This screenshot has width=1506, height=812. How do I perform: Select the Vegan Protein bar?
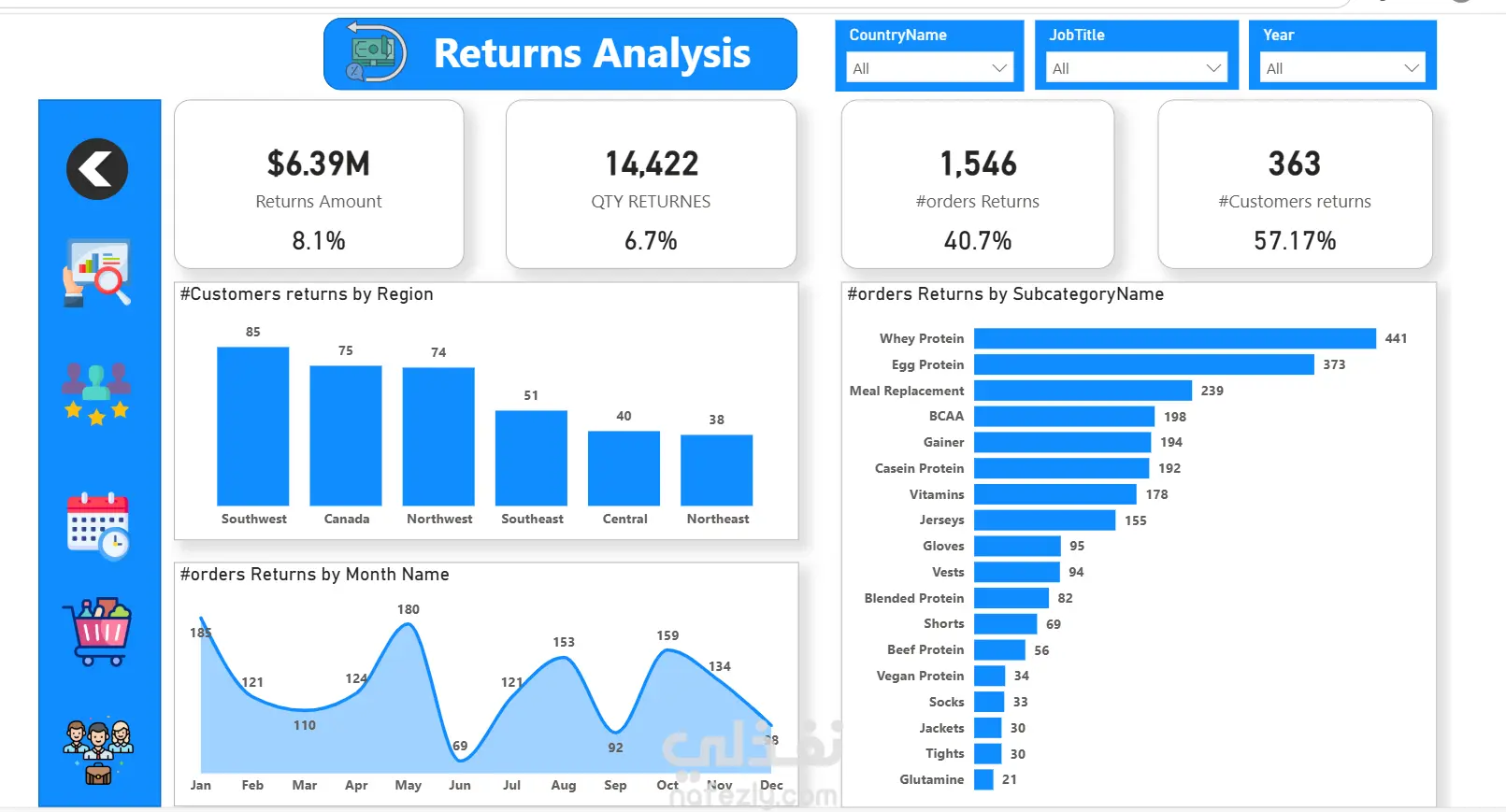point(989,676)
